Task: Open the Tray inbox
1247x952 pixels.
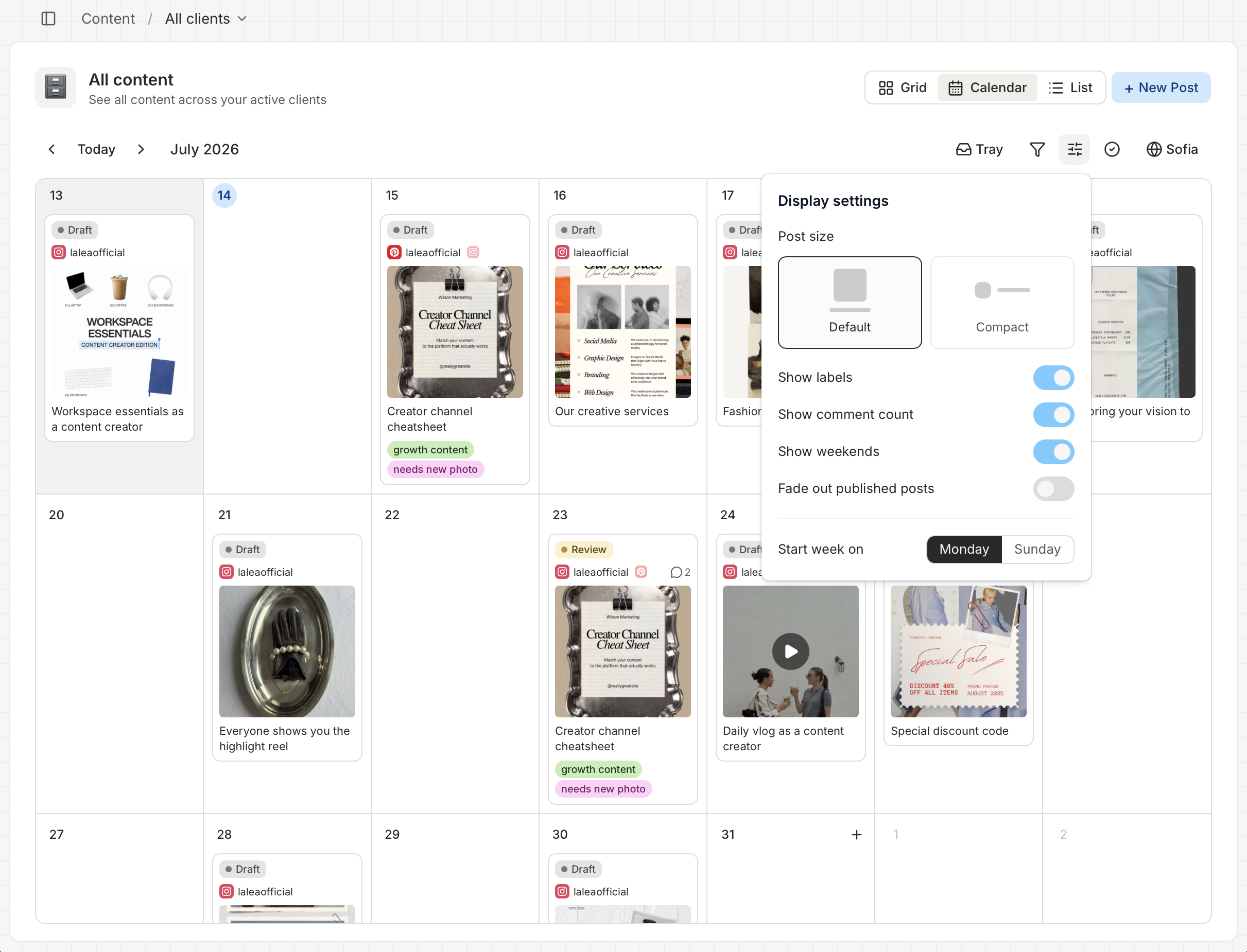Action: click(979, 150)
